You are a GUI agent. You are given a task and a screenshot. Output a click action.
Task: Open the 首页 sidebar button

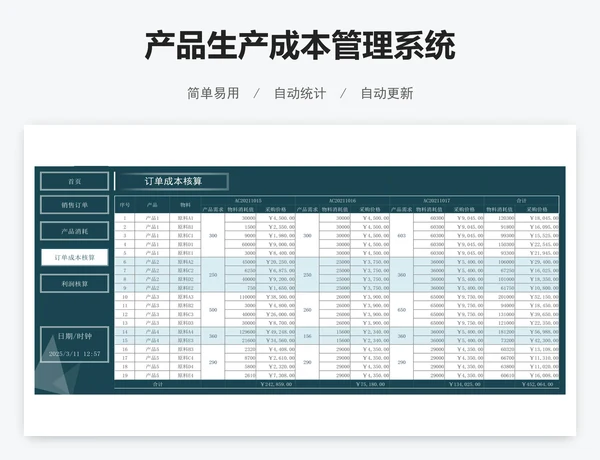point(75,181)
